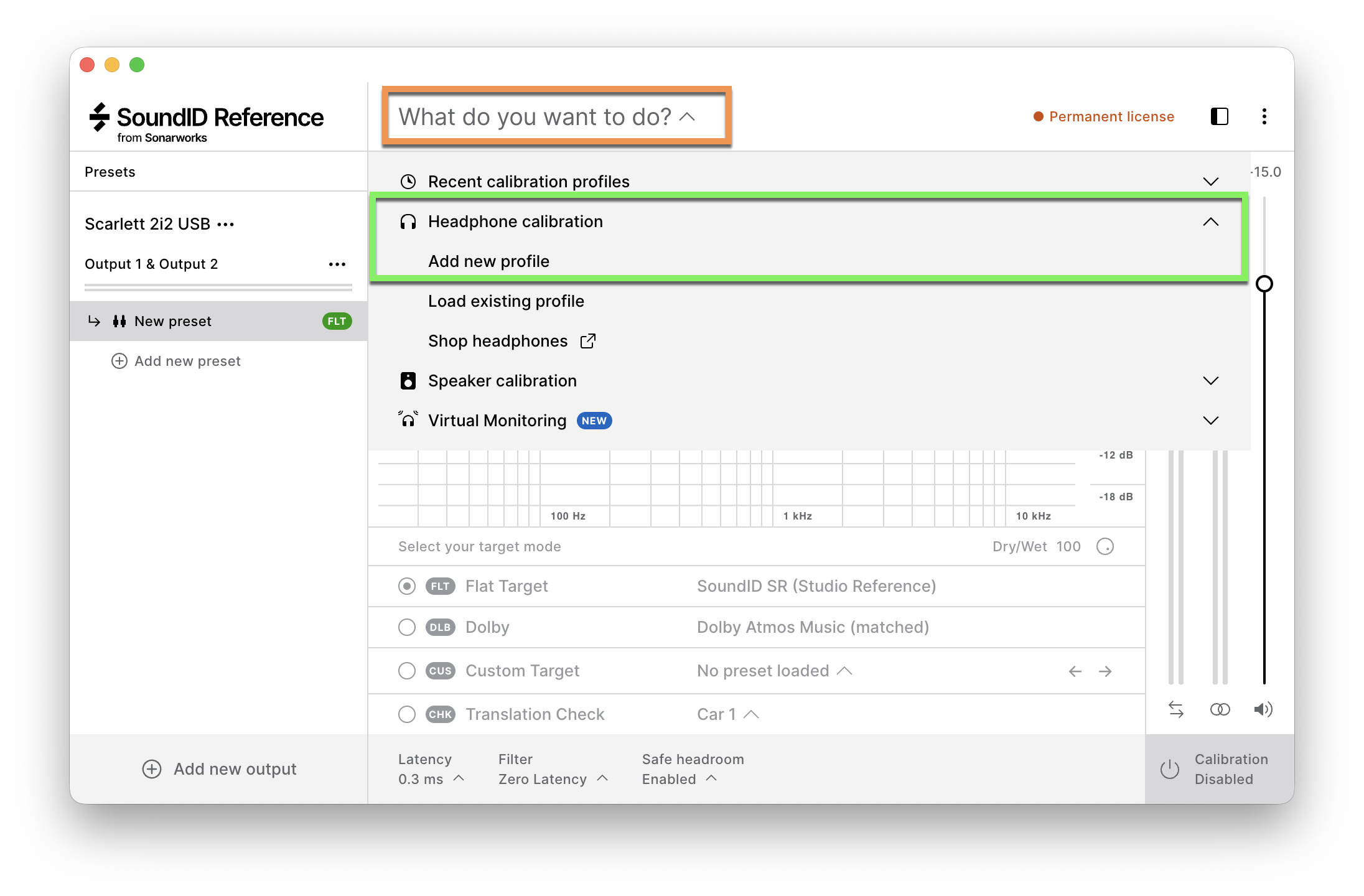
Task: Toggle the sidebar panel layout icon
Action: coord(1219,116)
